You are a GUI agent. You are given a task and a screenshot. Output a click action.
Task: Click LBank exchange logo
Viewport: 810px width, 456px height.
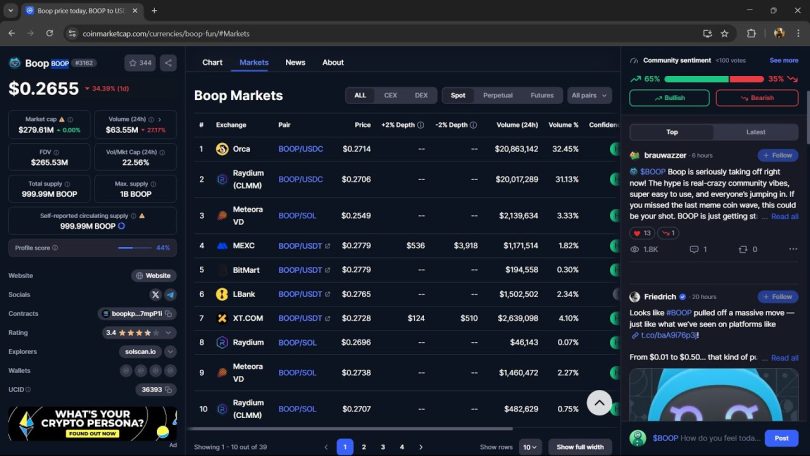(222, 294)
